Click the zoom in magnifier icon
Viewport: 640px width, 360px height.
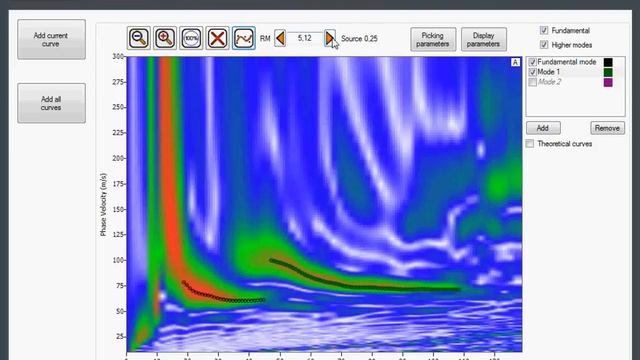point(165,38)
